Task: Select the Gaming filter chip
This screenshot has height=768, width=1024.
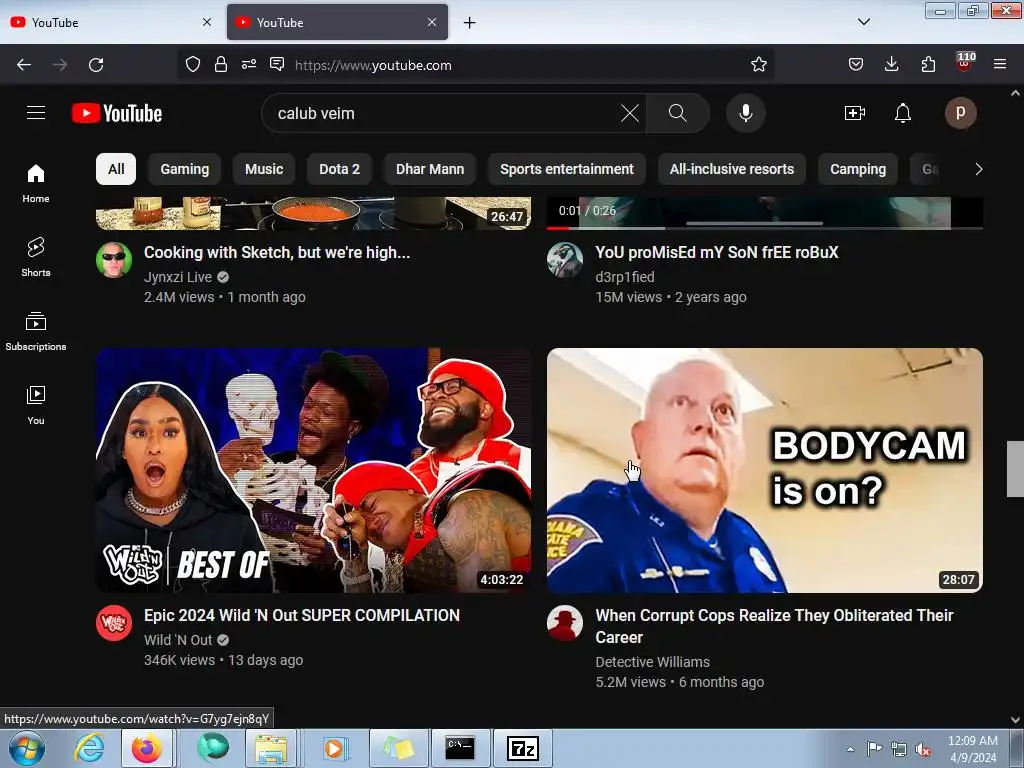Action: click(x=185, y=169)
